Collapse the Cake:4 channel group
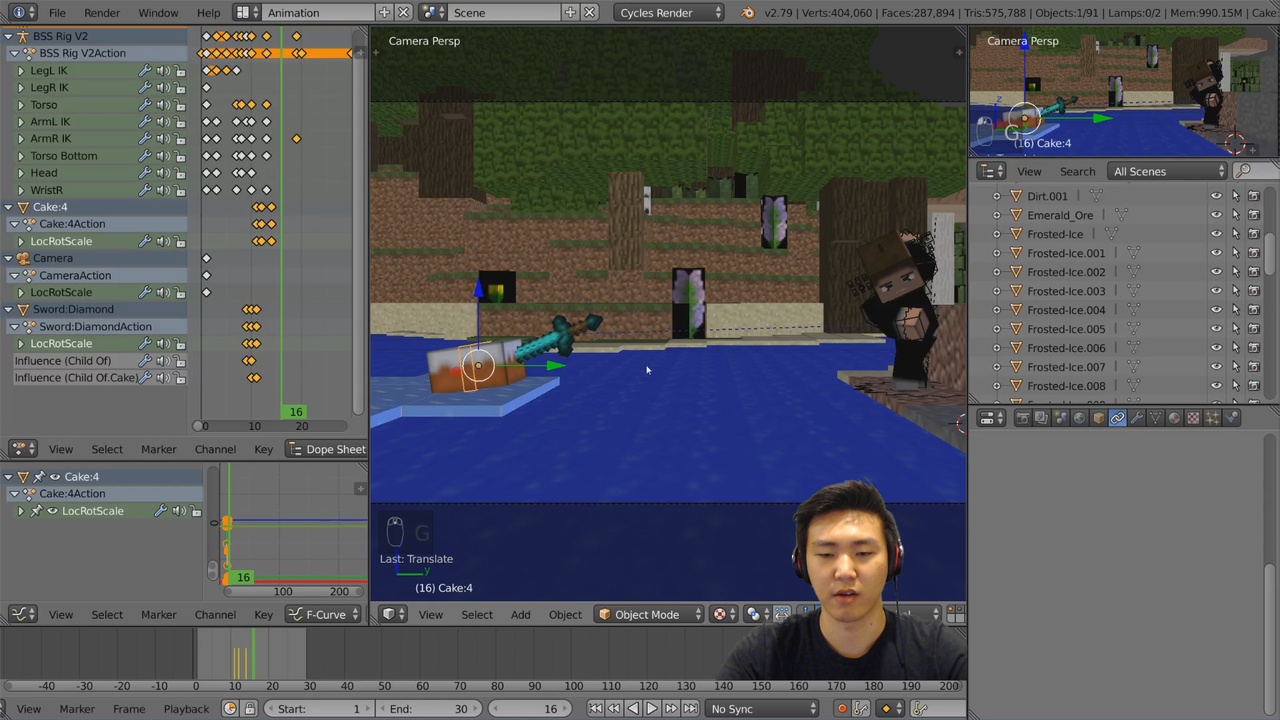The width and height of the screenshot is (1280, 720). point(9,207)
